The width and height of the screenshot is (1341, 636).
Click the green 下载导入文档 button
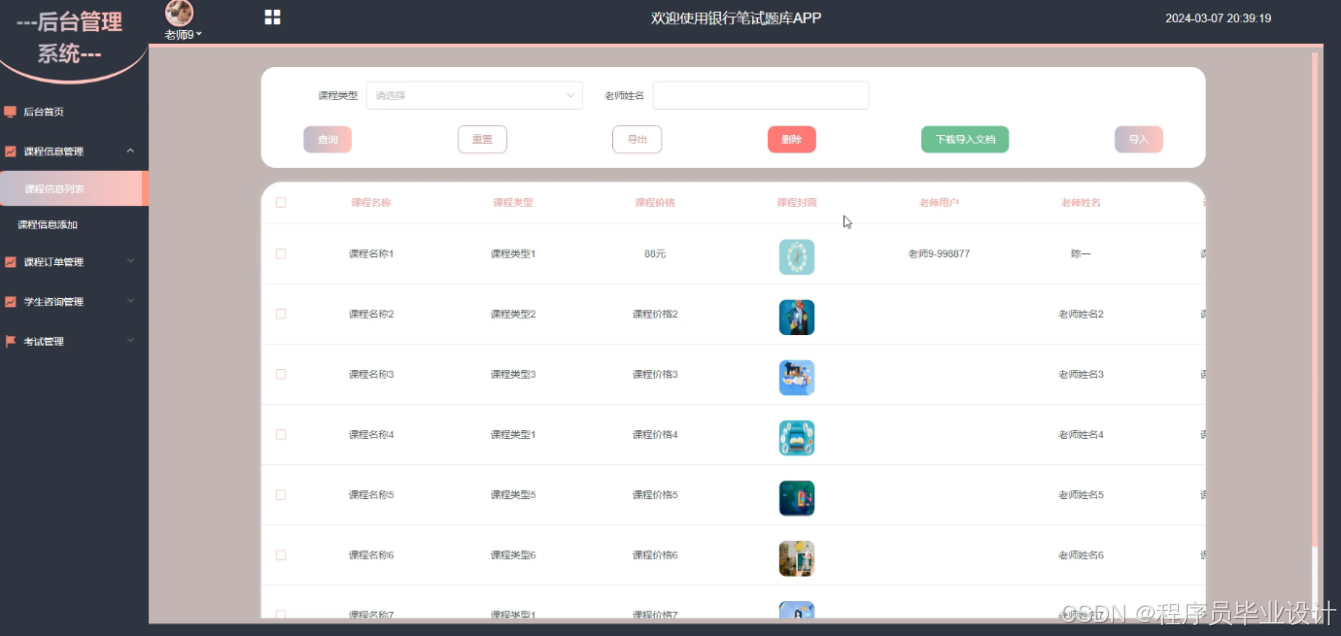[x=964, y=139]
